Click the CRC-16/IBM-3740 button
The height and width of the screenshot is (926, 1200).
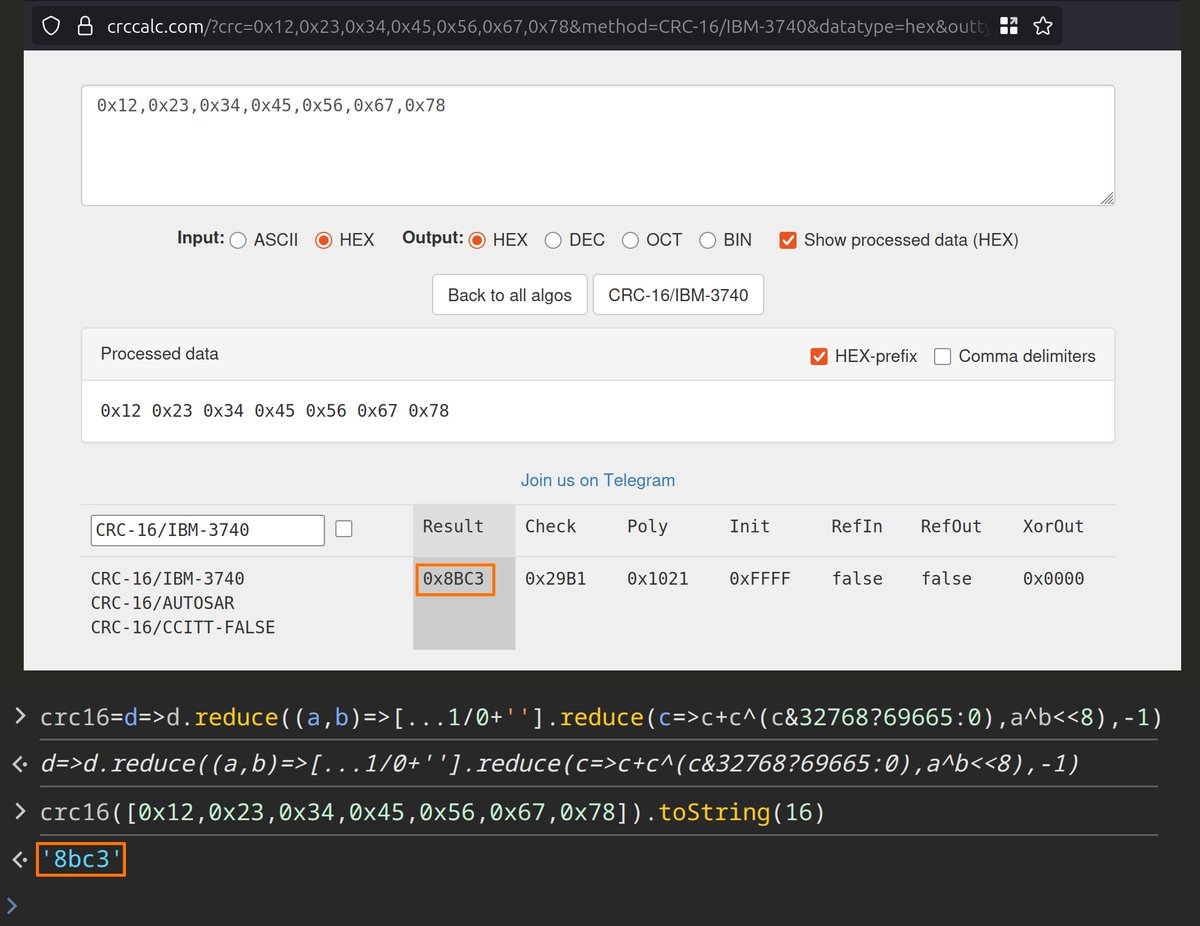(x=678, y=295)
